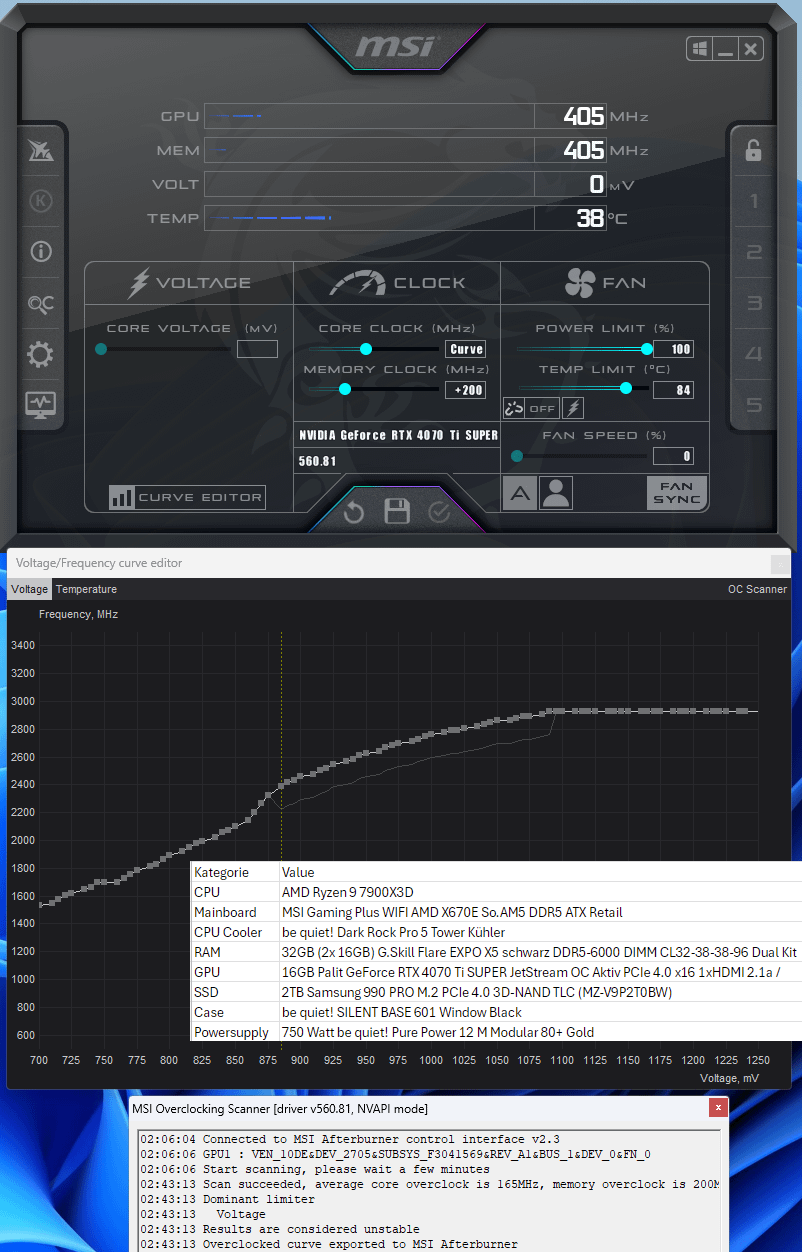Click the power limit slider handle

tap(647, 349)
